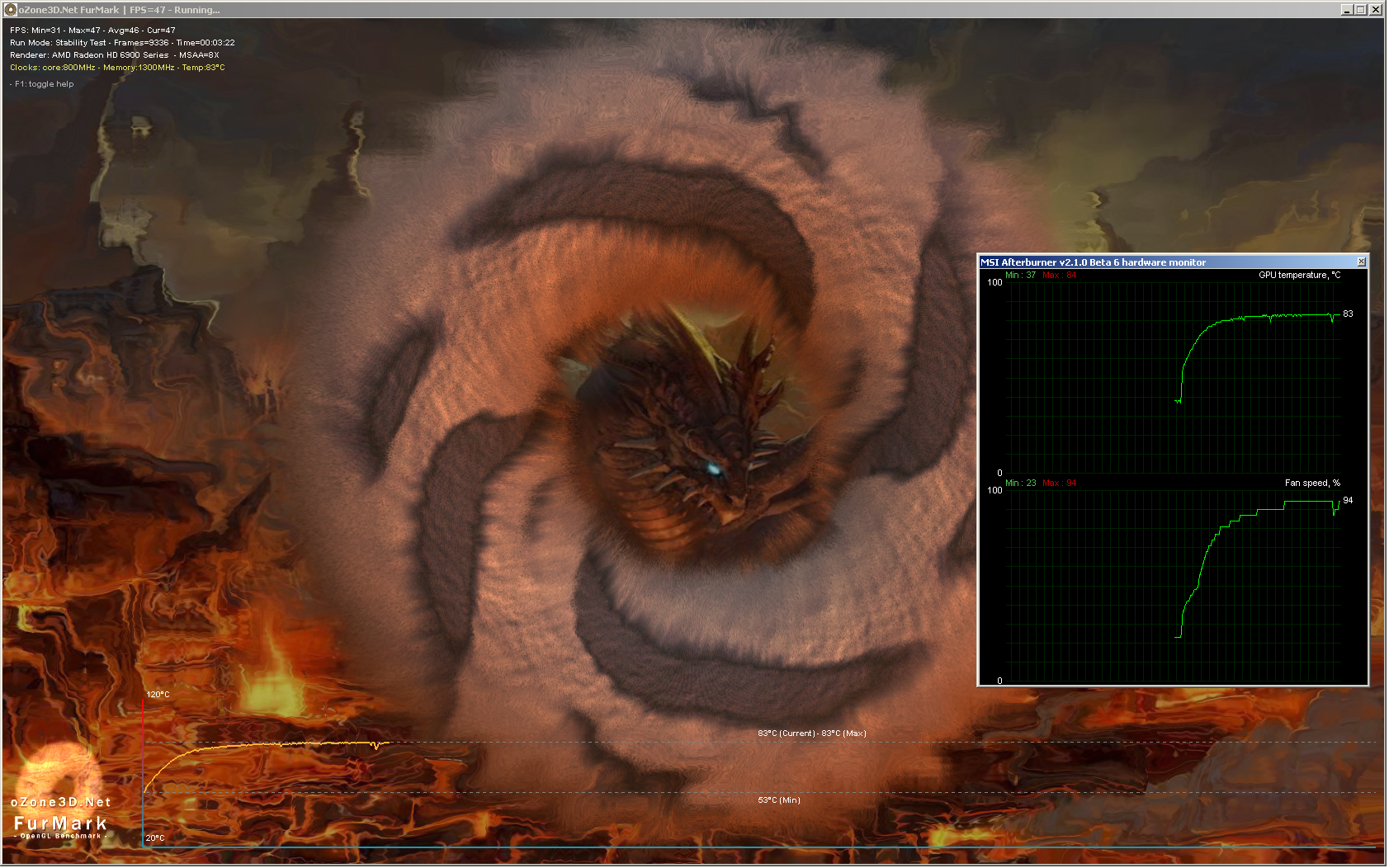Click the 'Renderer: AMD Radeon HD 6900 Series' line
Screen dimensions: 1389x868
click(x=114, y=55)
